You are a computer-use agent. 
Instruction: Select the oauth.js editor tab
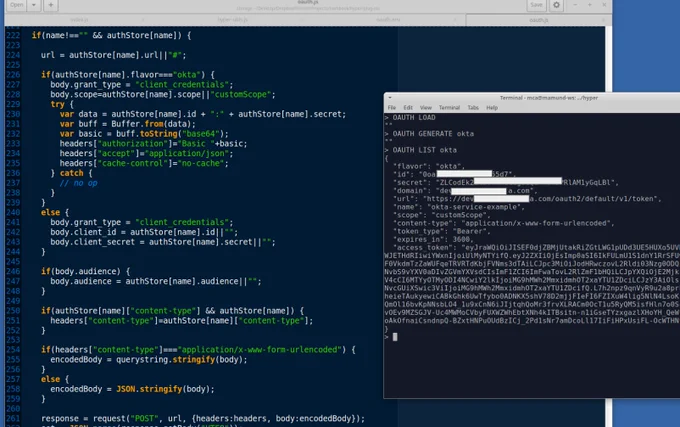pos(539,20)
